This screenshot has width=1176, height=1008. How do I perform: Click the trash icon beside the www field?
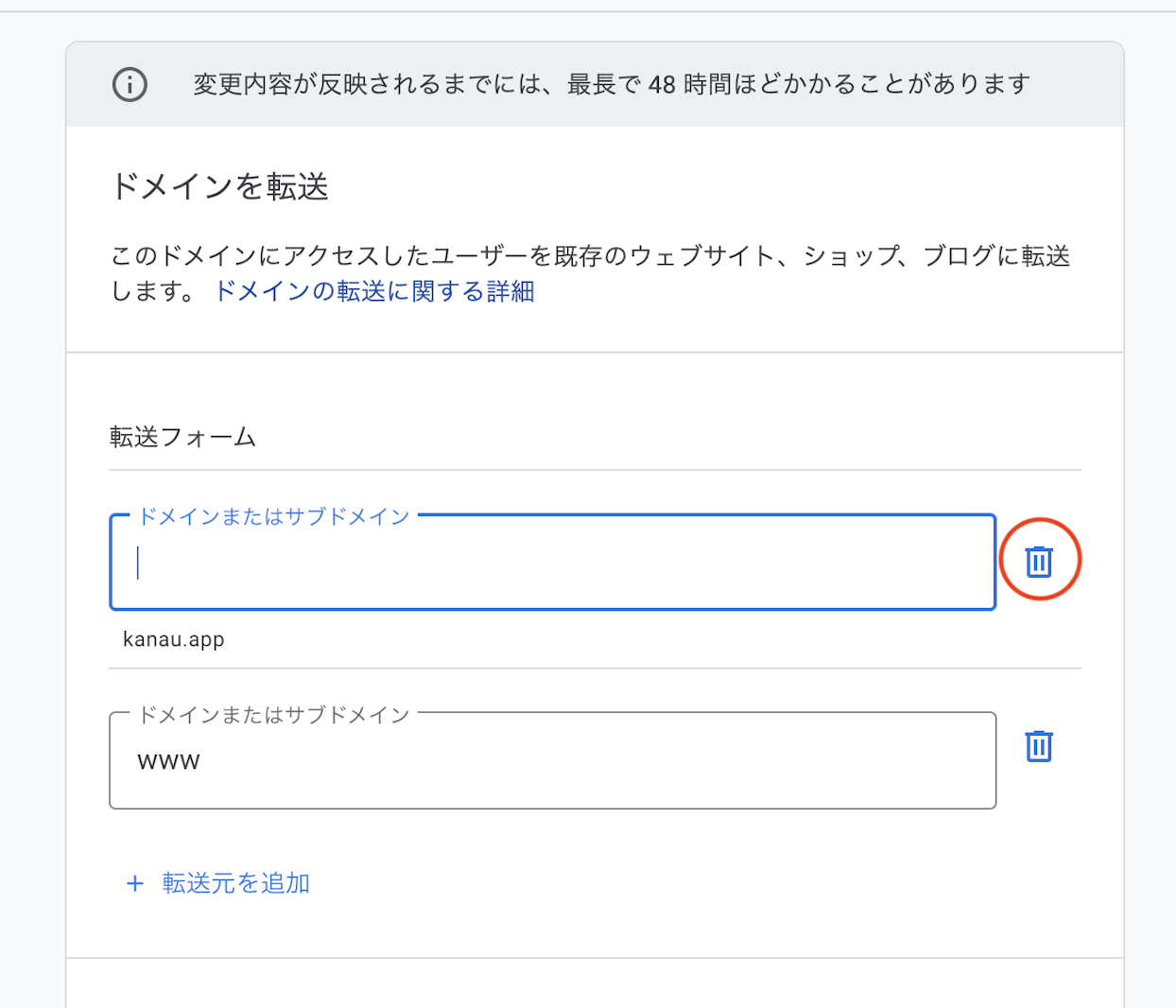tap(1039, 746)
